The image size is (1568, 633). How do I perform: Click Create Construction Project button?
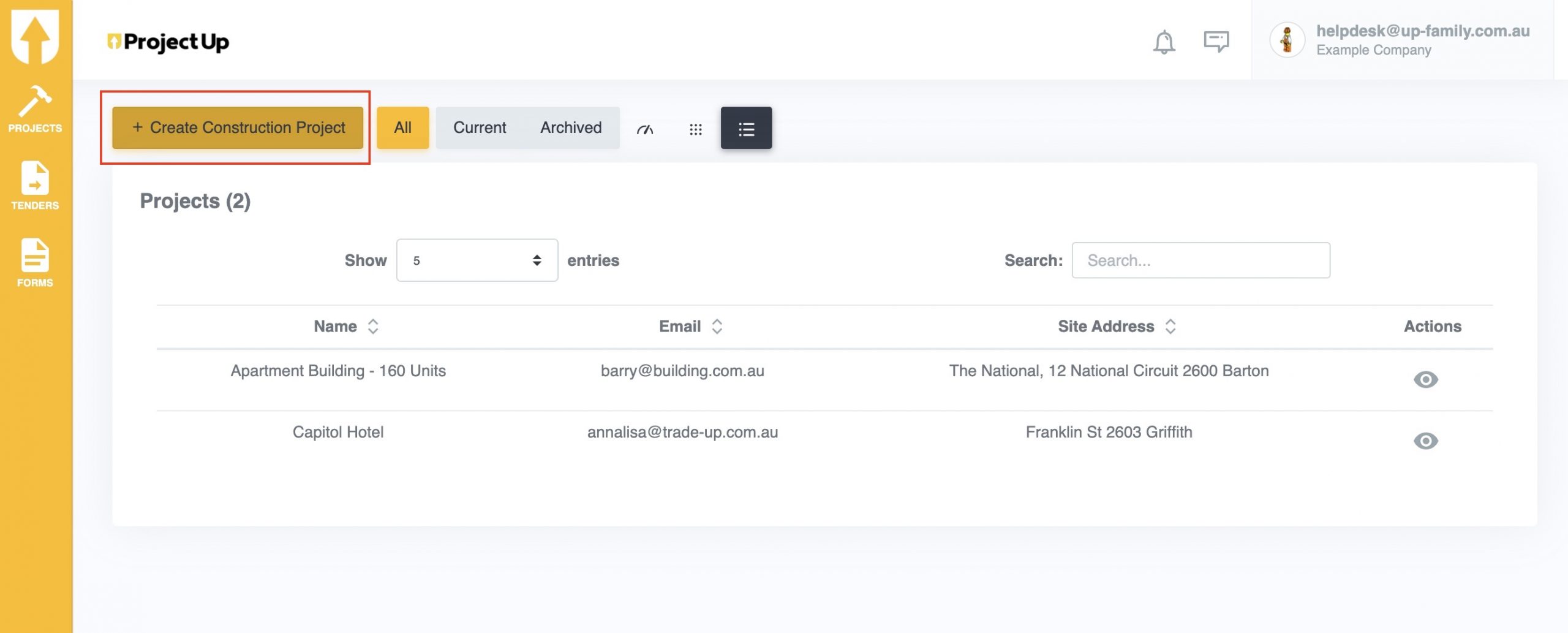238,128
